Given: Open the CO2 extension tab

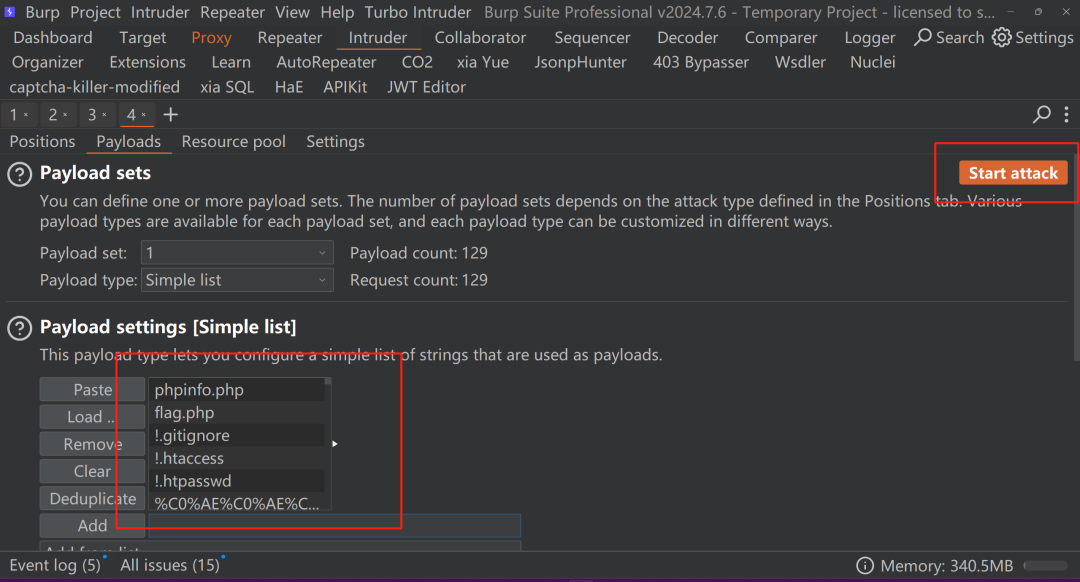Looking at the screenshot, I should pyautogui.click(x=417, y=62).
